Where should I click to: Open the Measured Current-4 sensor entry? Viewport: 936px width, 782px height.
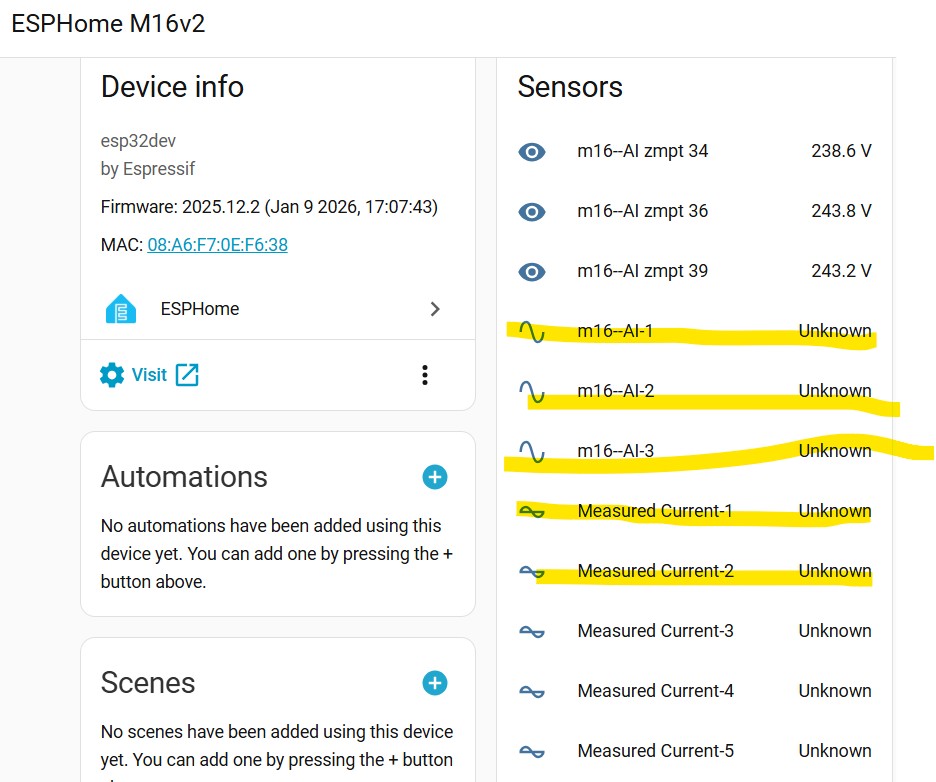click(655, 691)
